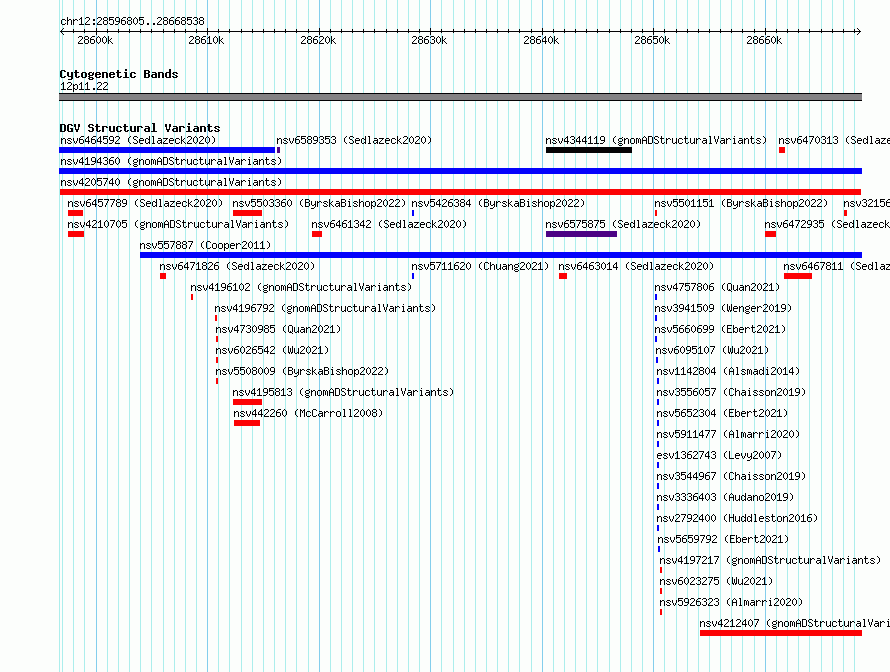This screenshot has height=672, width=890.
Task: Click the 28650k ruler position
Action: [x=652, y=40]
